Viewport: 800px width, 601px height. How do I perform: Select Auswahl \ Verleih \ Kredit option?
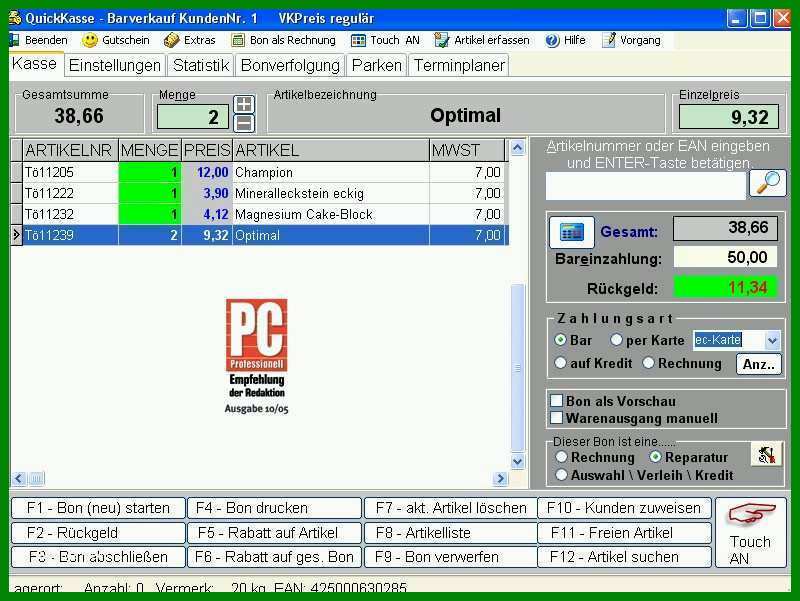point(561,474)
